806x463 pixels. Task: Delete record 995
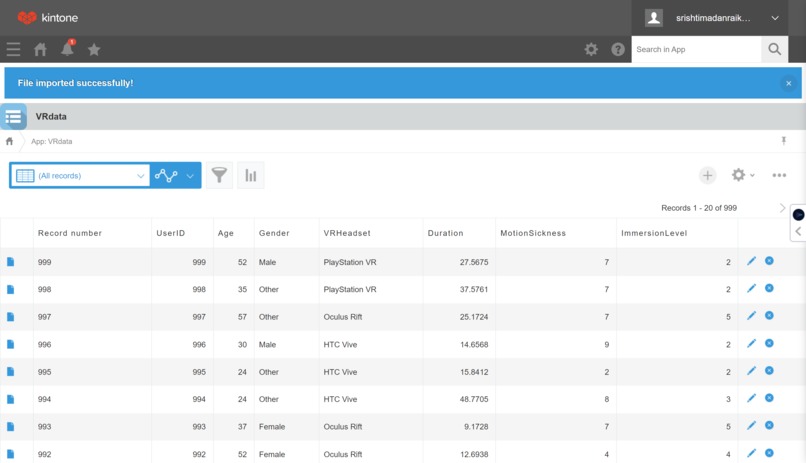pos(769,371)
